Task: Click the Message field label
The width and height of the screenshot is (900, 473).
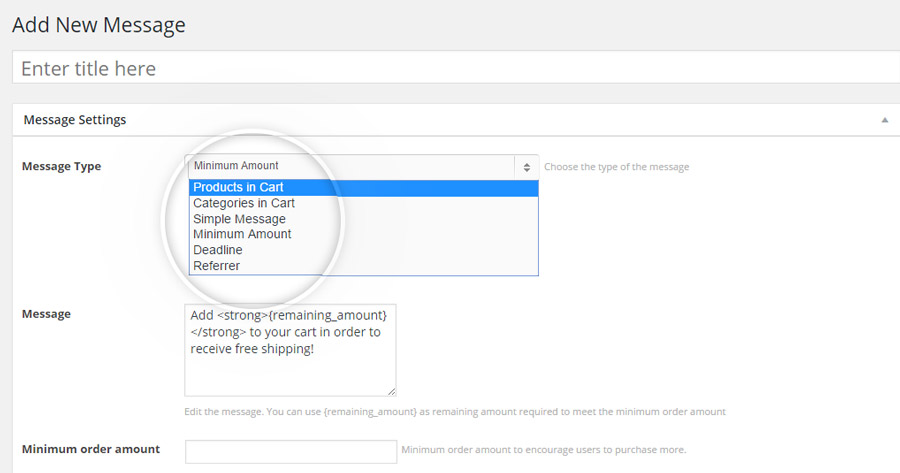Action: (x=46, y=314)
